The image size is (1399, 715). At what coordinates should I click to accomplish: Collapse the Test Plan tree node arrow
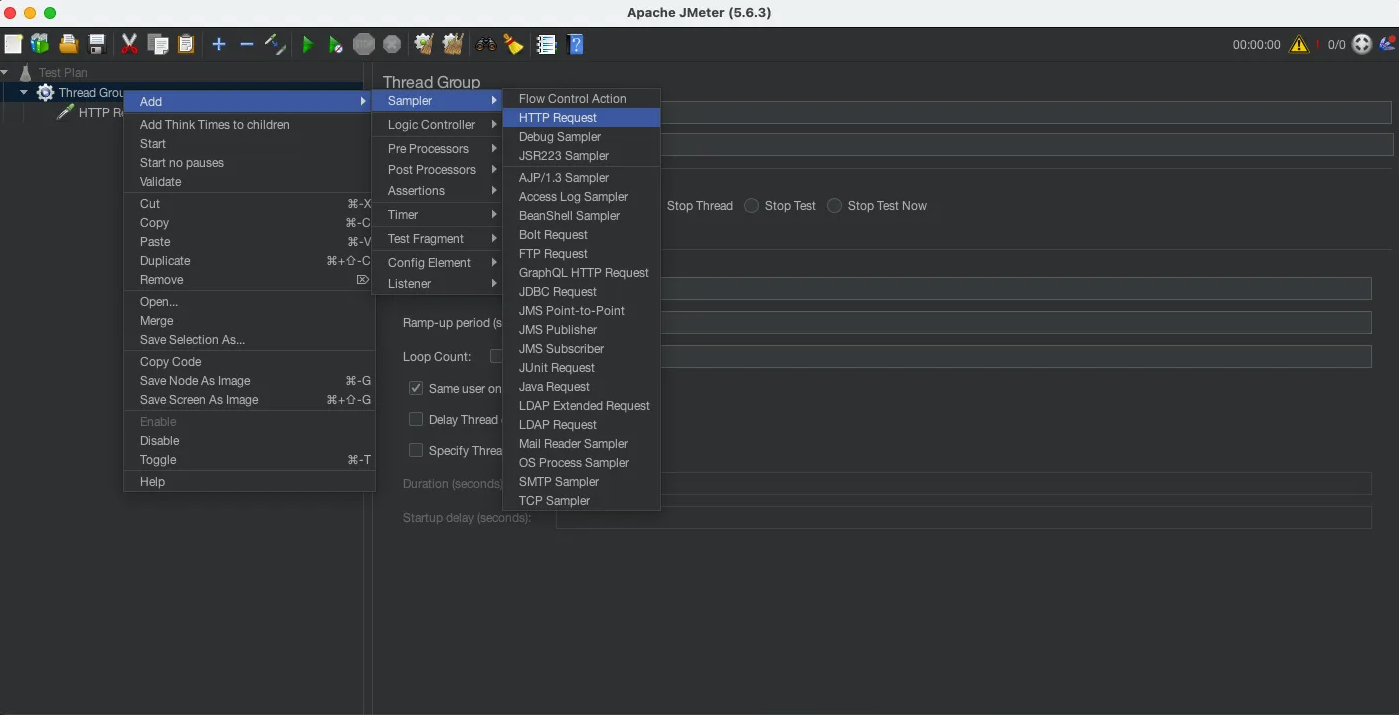[5, 72]
